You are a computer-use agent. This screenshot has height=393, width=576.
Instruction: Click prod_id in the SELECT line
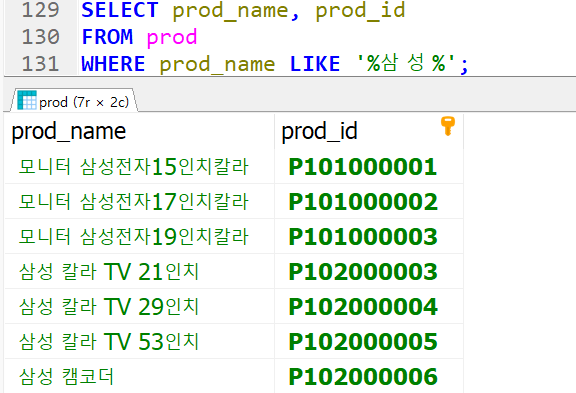pyautogui.click(x=360, y=10)
